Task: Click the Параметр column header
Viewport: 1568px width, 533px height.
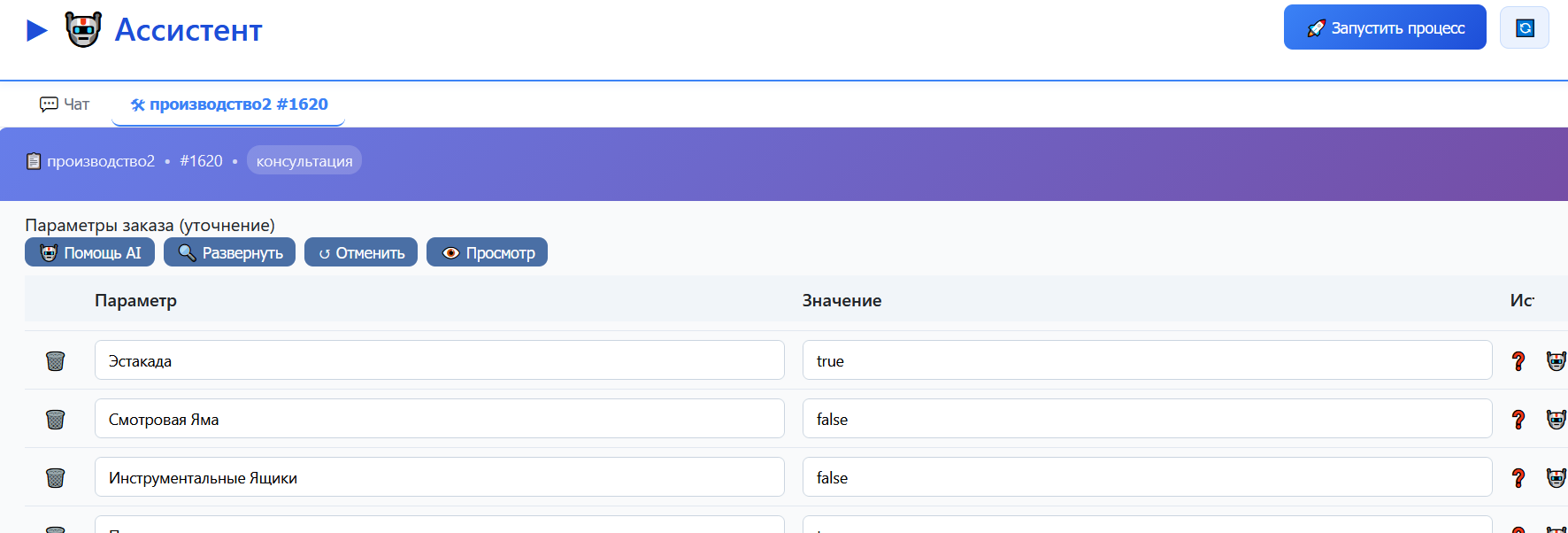Action: coord(135,300)
